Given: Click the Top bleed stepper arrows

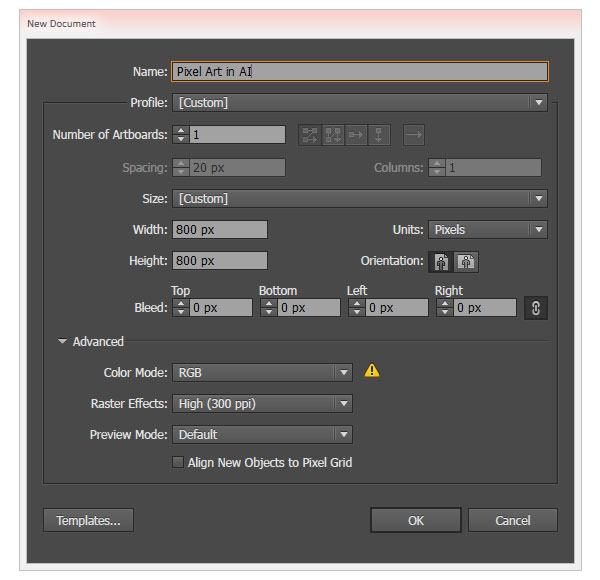Looking at the screenshot, I should click(x=181, y=308).
